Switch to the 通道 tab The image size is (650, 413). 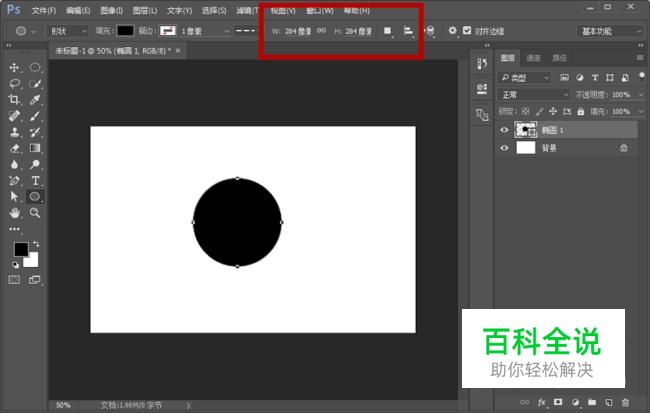click(533, 58)
